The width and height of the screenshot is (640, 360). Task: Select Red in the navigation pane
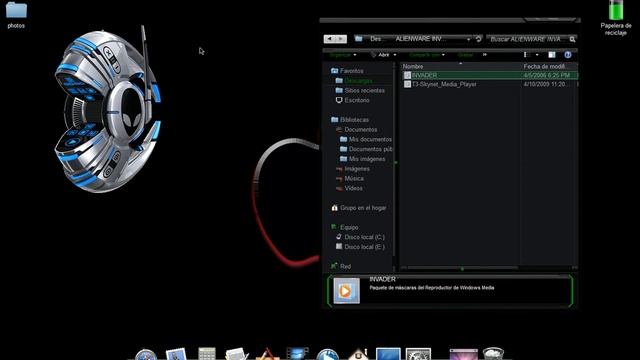pyautogui.click(x=341, y=266)
